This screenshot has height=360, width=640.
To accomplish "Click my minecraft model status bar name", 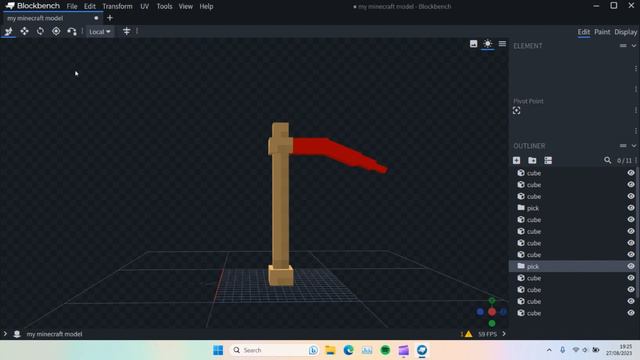I will 54,334.
